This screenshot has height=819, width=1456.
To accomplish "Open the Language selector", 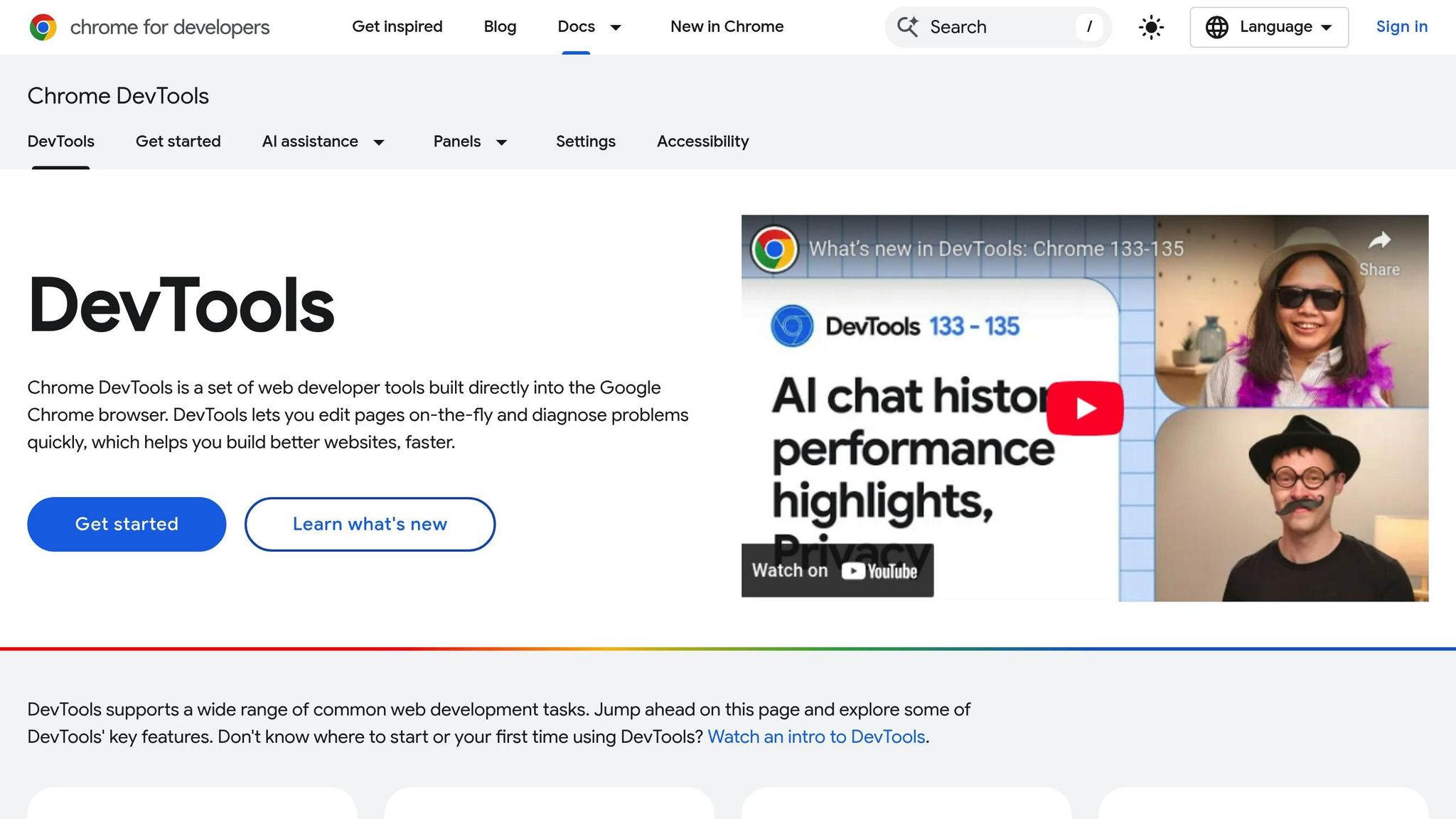I will click(1270, 27).
